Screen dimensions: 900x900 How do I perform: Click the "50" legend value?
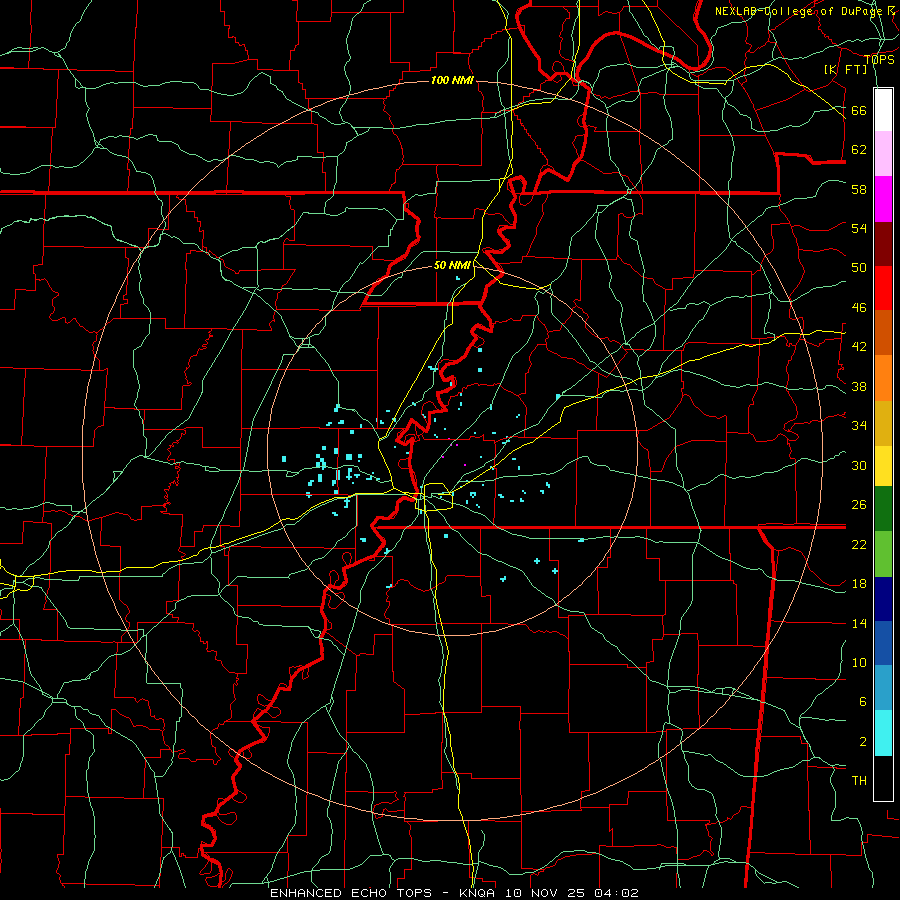click(859, 267)
